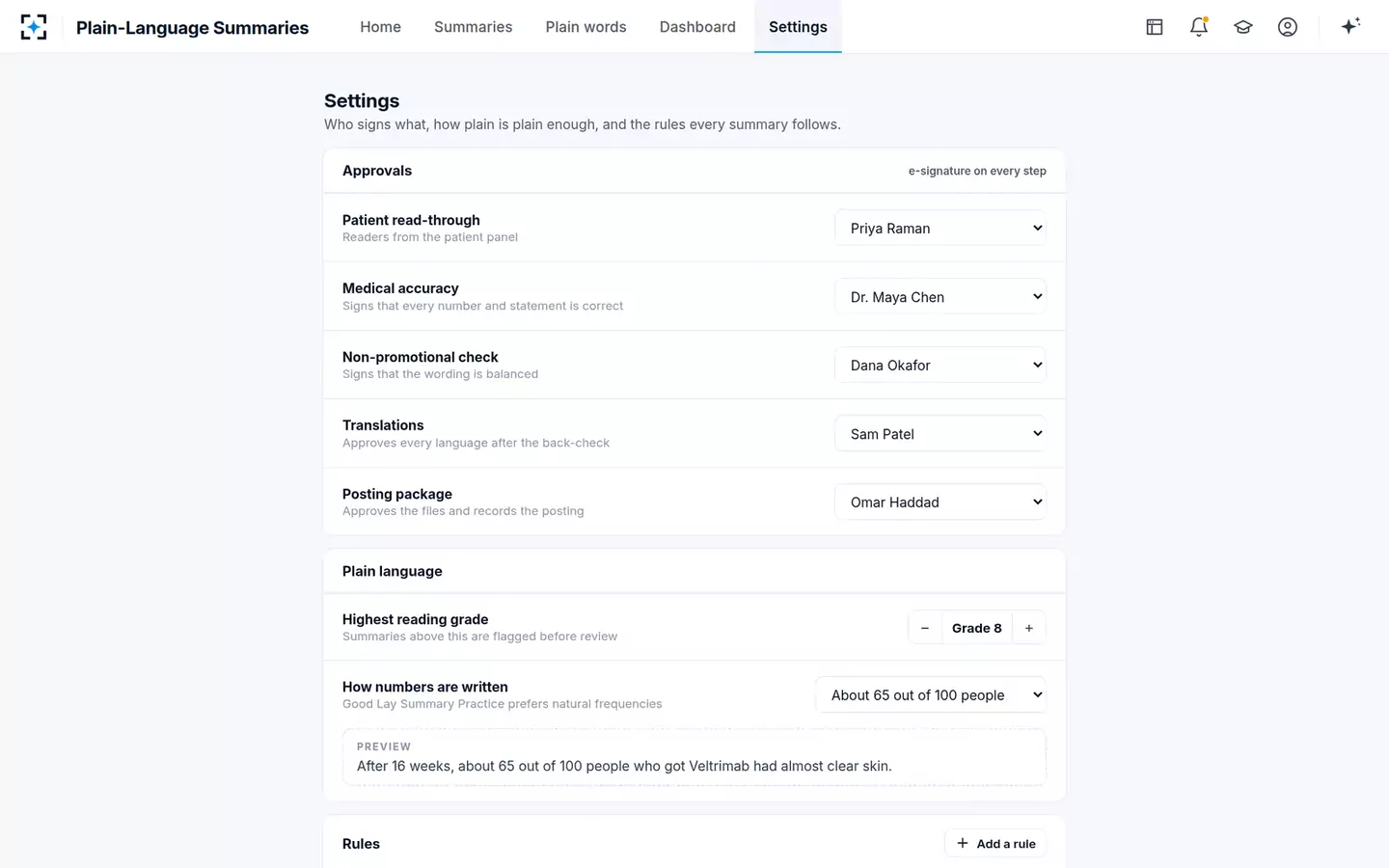The image size is (1389, 868).
Task: Click the 'e-signature on every step' note
Action: tap(977, 171)
